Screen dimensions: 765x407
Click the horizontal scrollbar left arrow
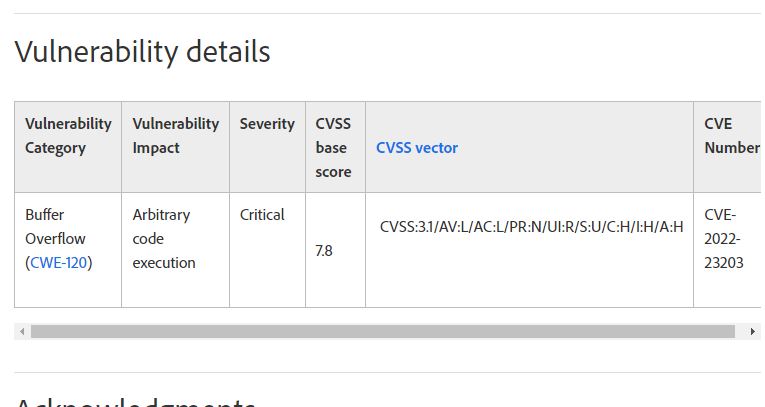pos(21,331)
